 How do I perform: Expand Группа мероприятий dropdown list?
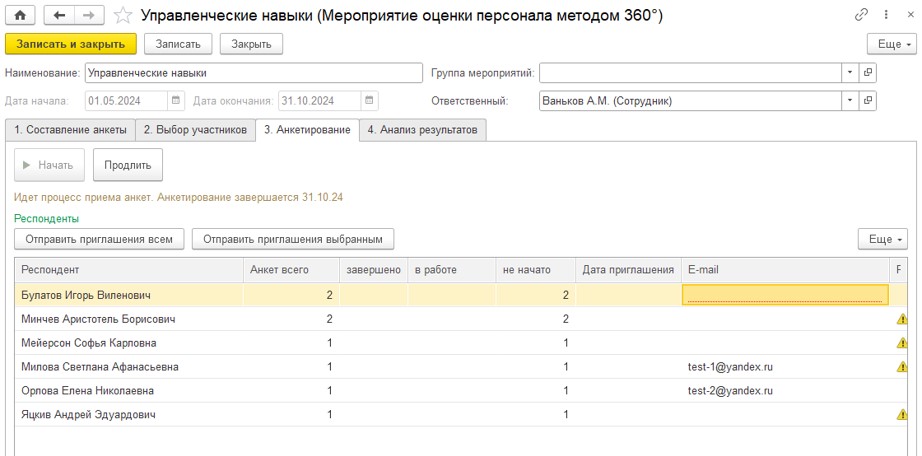tap(850, 73)
